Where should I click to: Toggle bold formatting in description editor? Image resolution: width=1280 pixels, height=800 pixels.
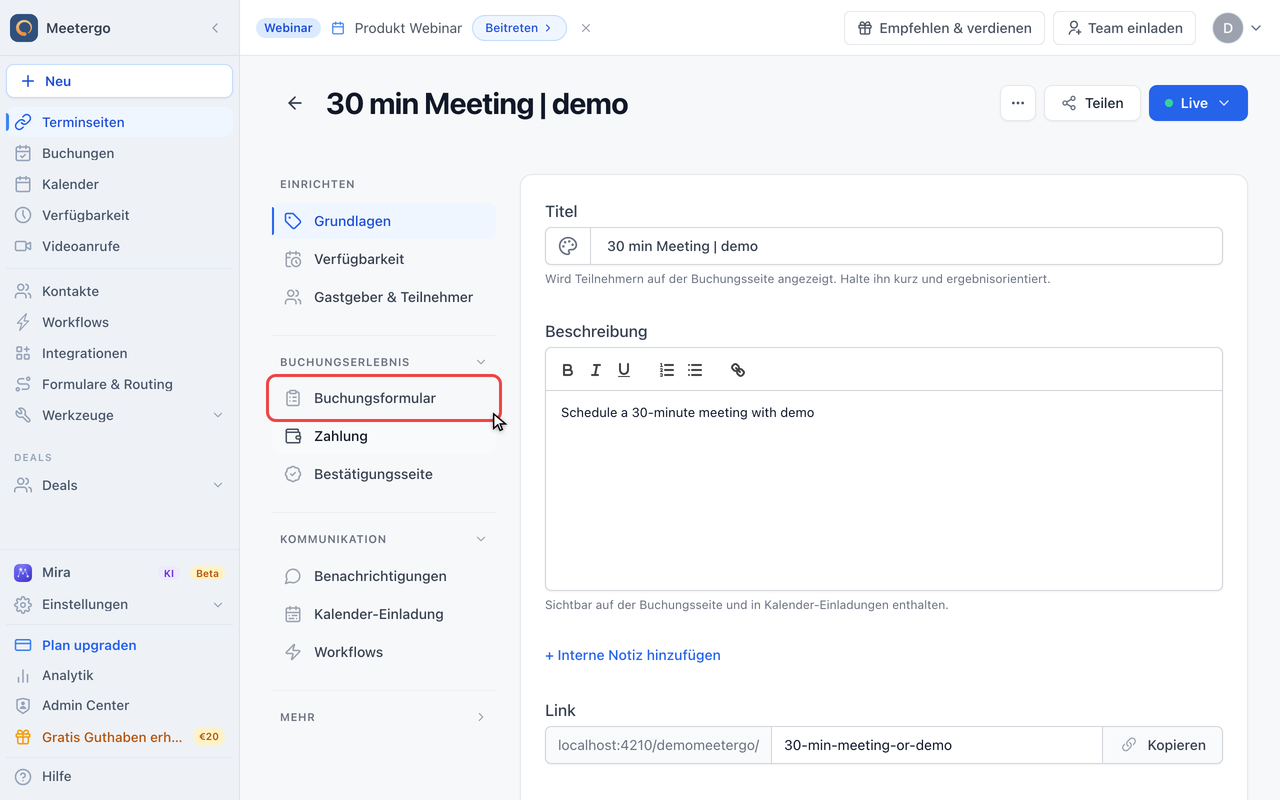[x=567, y=370]
